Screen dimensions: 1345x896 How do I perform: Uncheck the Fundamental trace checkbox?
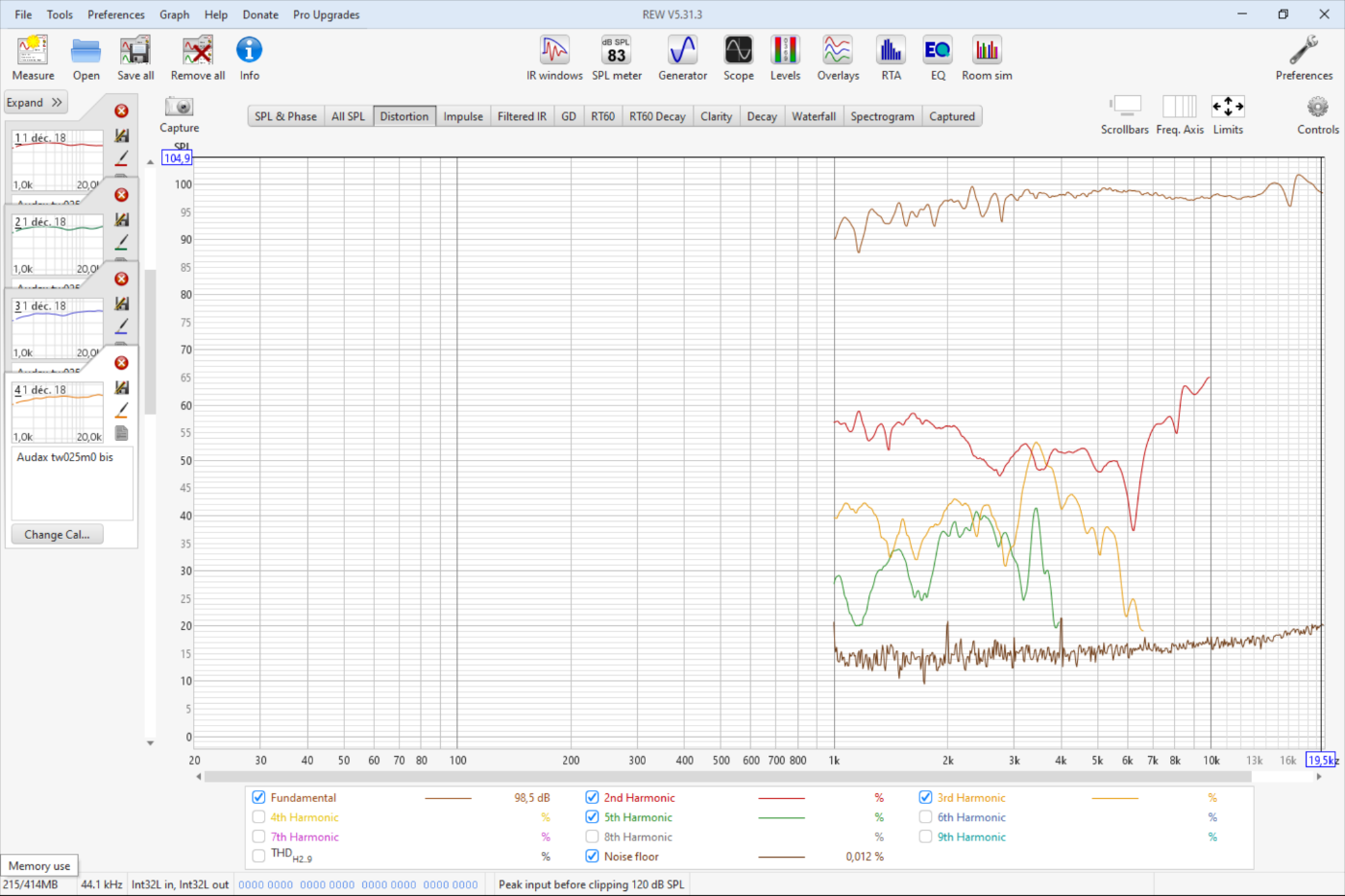pos(258,797)
